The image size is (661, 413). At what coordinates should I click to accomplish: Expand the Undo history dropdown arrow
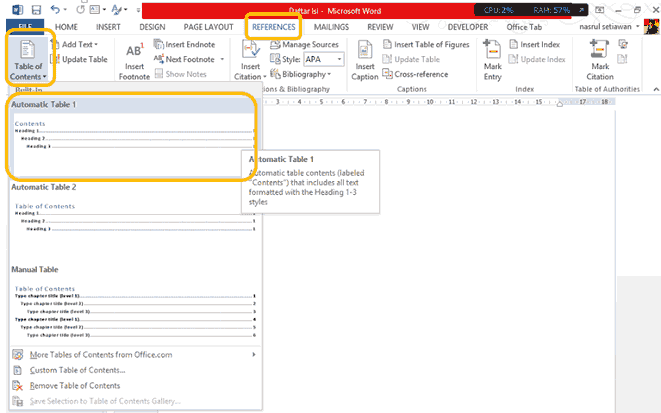[x=65, y=9]
